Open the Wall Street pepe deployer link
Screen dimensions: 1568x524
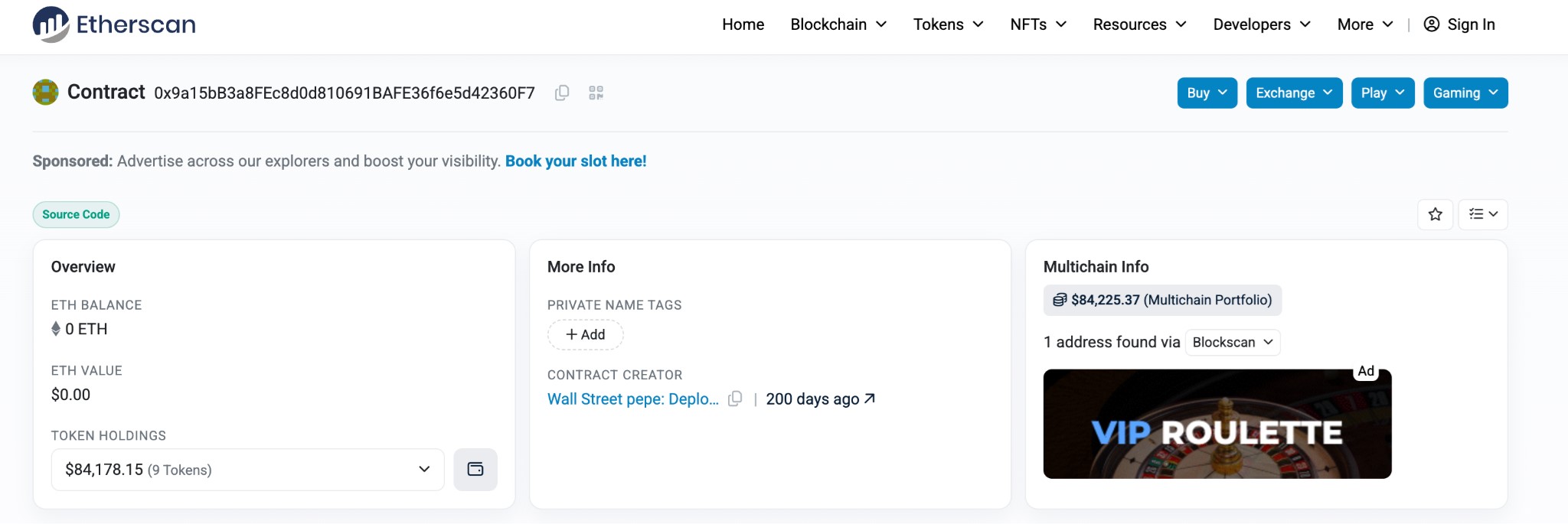(x=633, y=399)
